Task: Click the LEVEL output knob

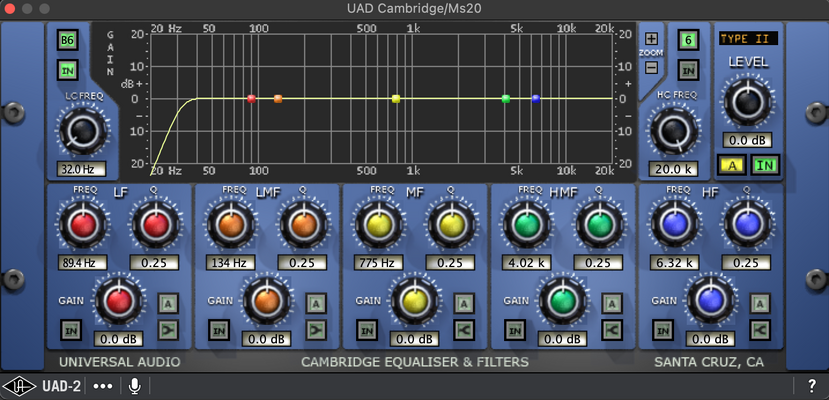Action: (x=748, y=101)
